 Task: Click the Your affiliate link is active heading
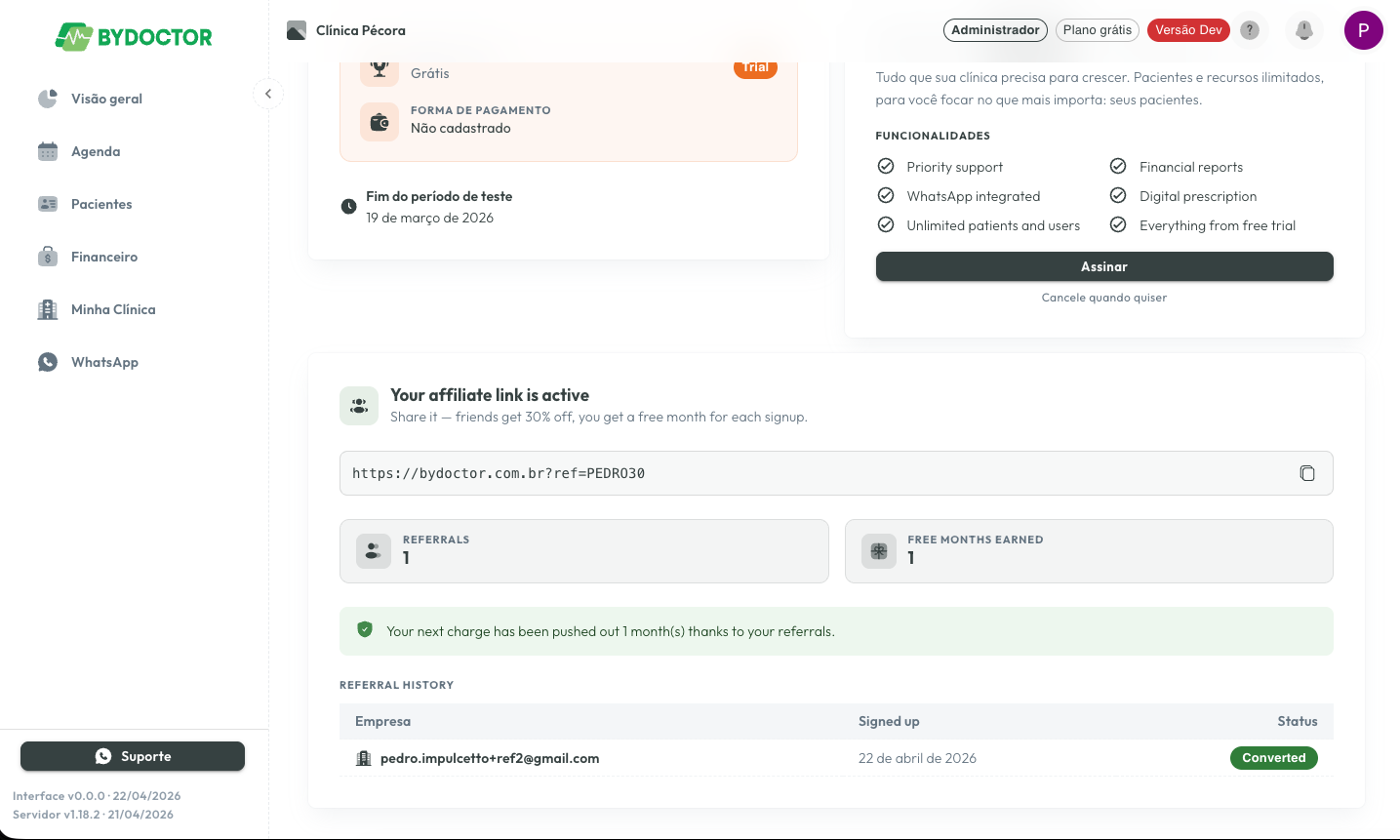click(x=490, y=395)
